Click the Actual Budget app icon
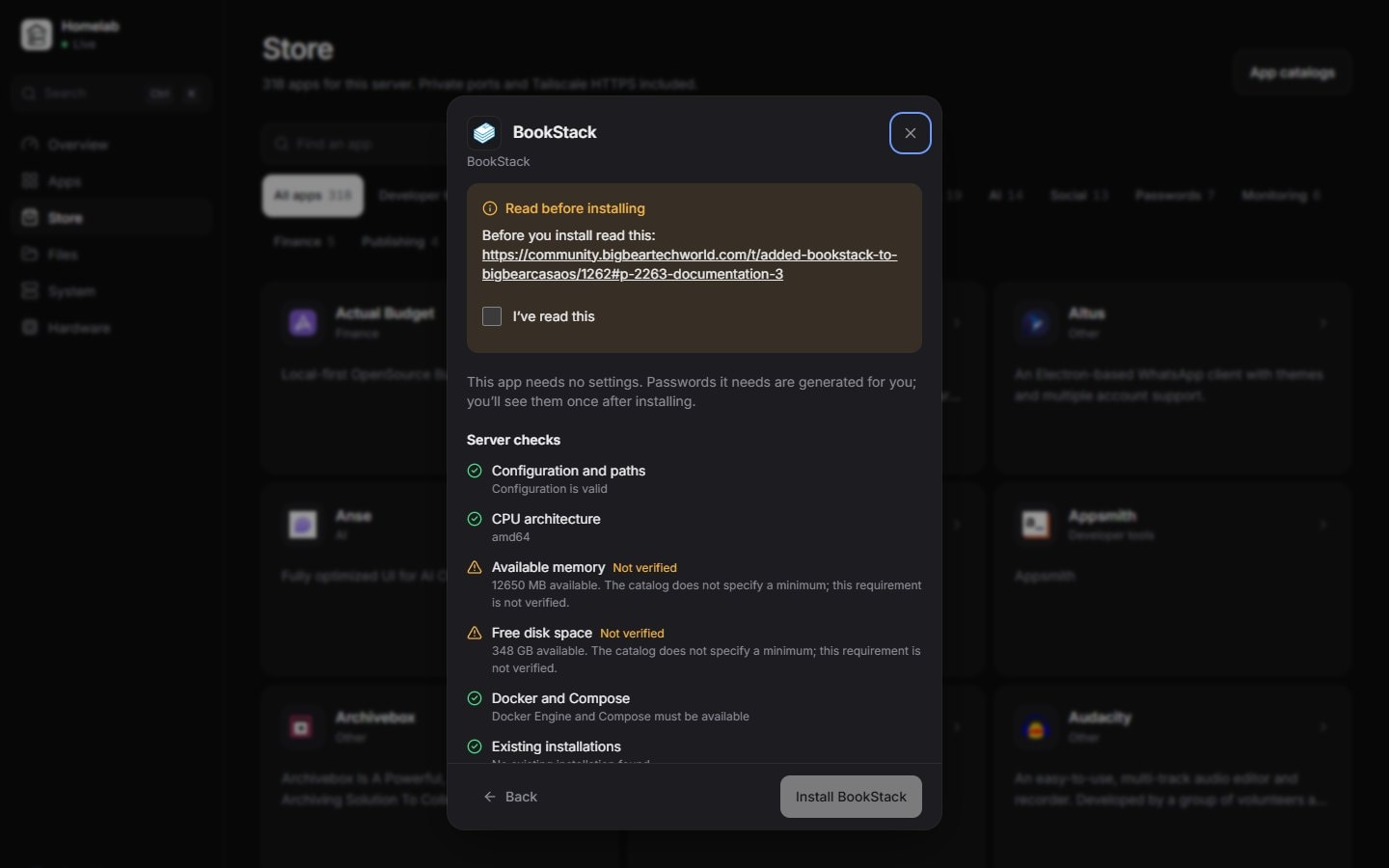The width and height of the screenshot is (1389, 868). point(303,323)
